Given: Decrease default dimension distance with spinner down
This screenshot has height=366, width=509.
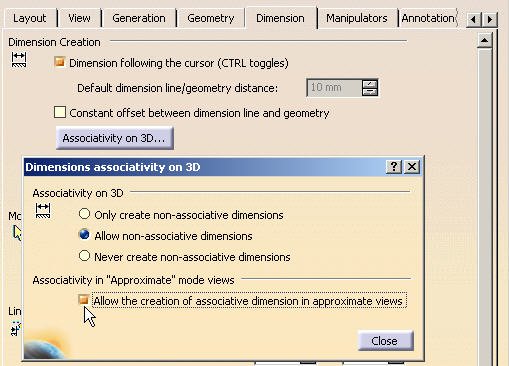Looking at the screenshot, I should tap(370, 92).
